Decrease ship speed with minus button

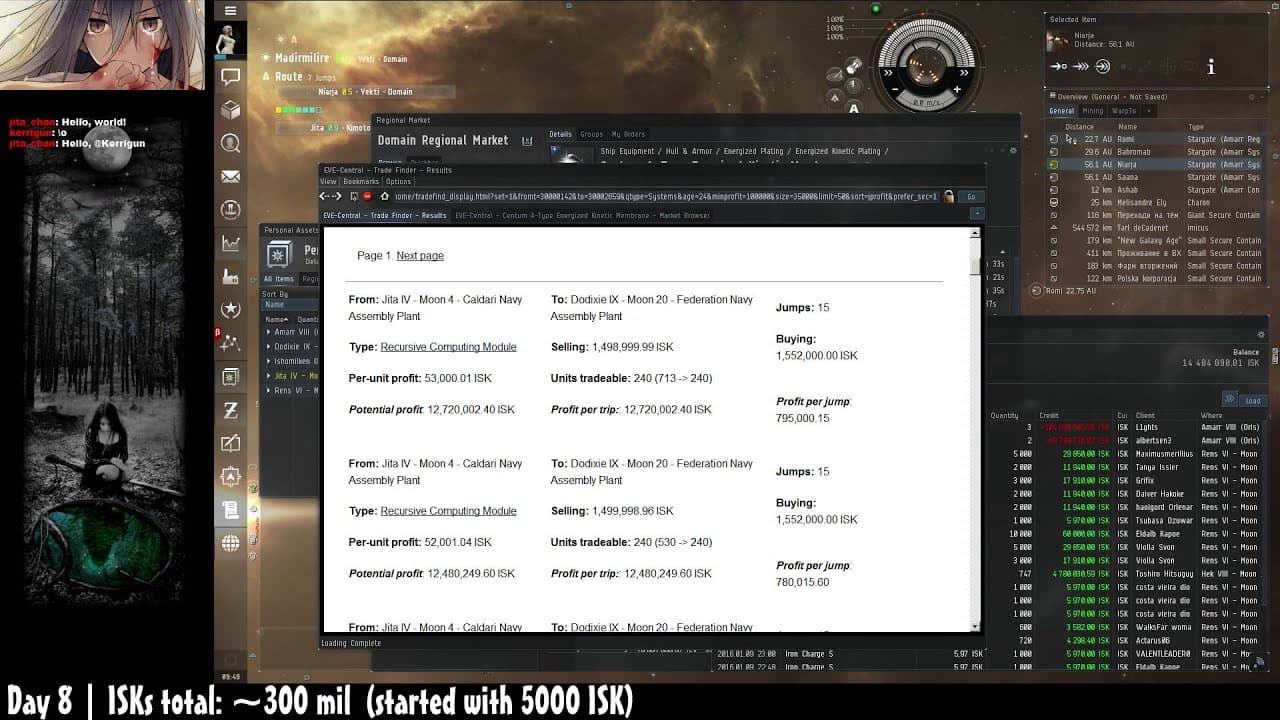click(894, 90)
